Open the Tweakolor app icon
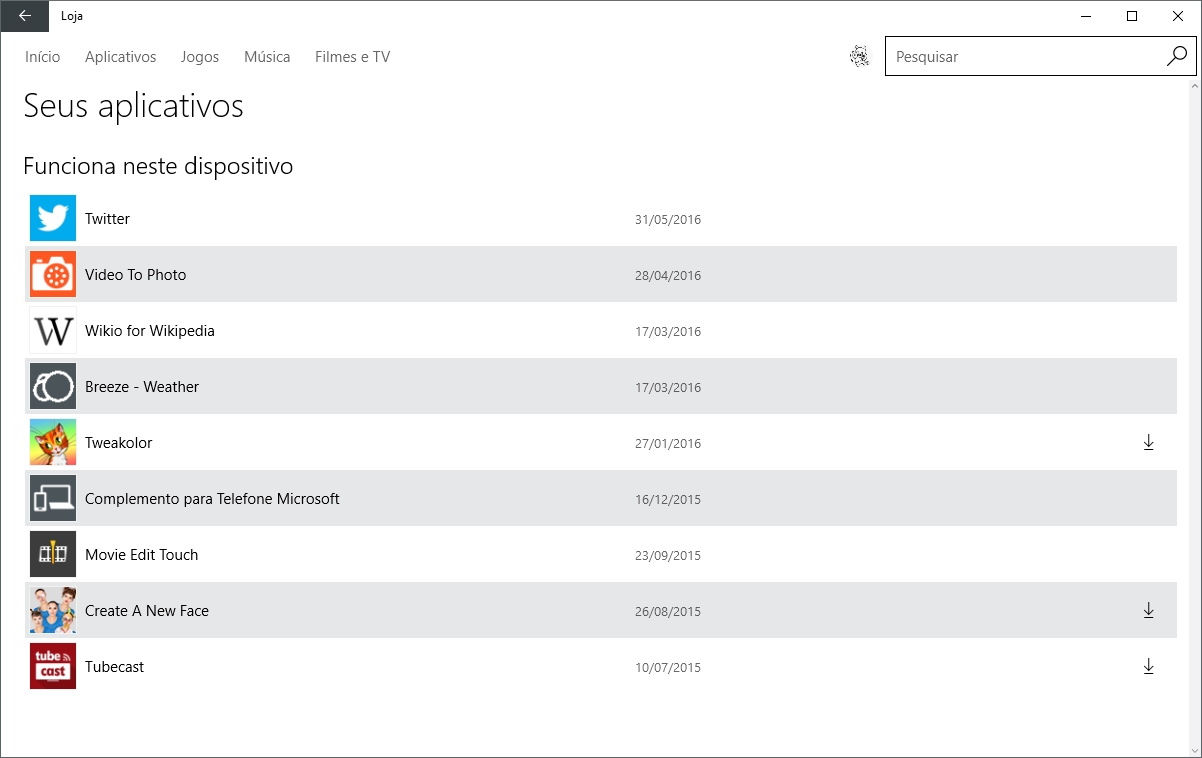 pyautogui.click(x=53, y=442)
